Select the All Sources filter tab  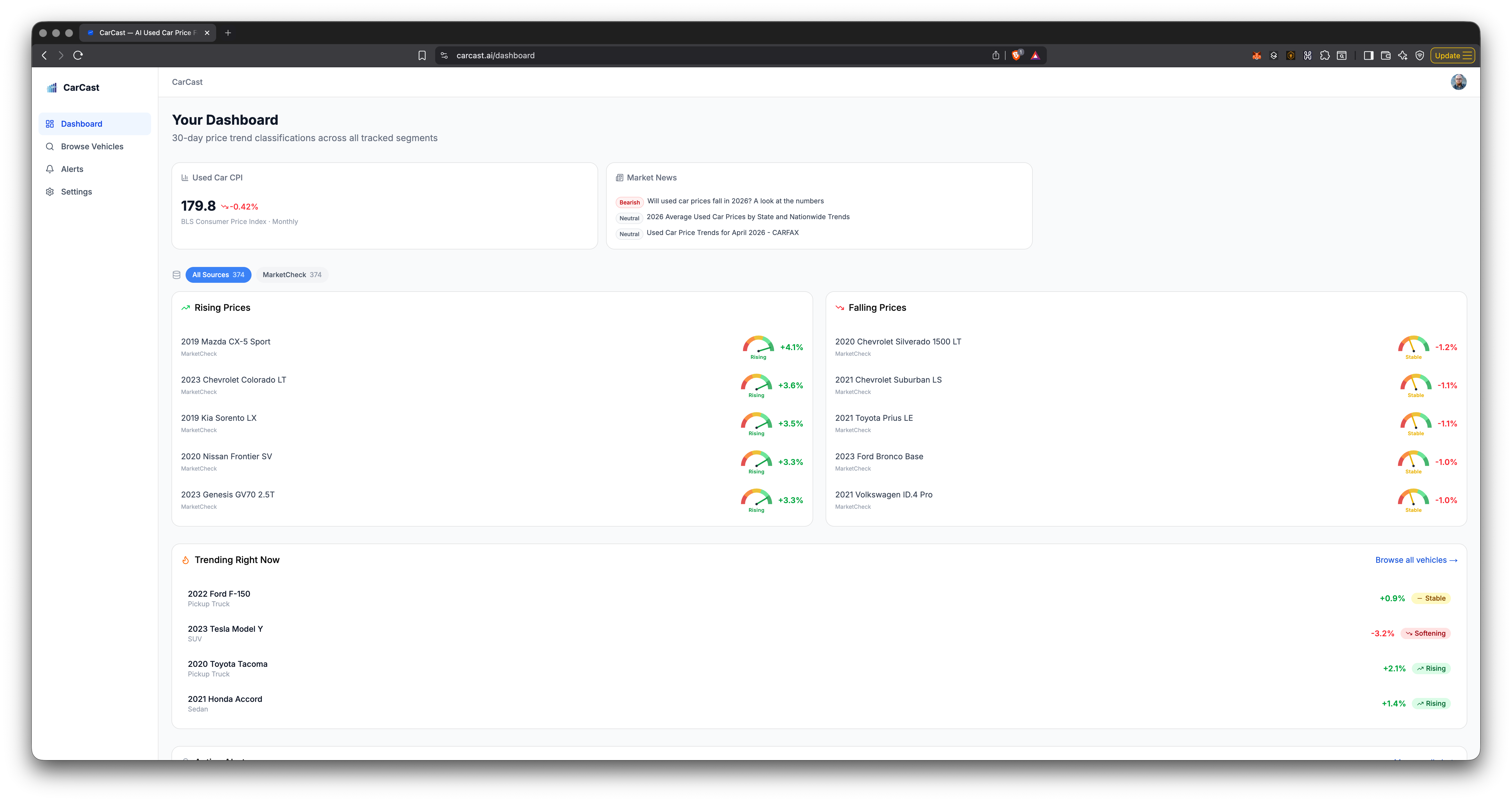coord(218,275)
